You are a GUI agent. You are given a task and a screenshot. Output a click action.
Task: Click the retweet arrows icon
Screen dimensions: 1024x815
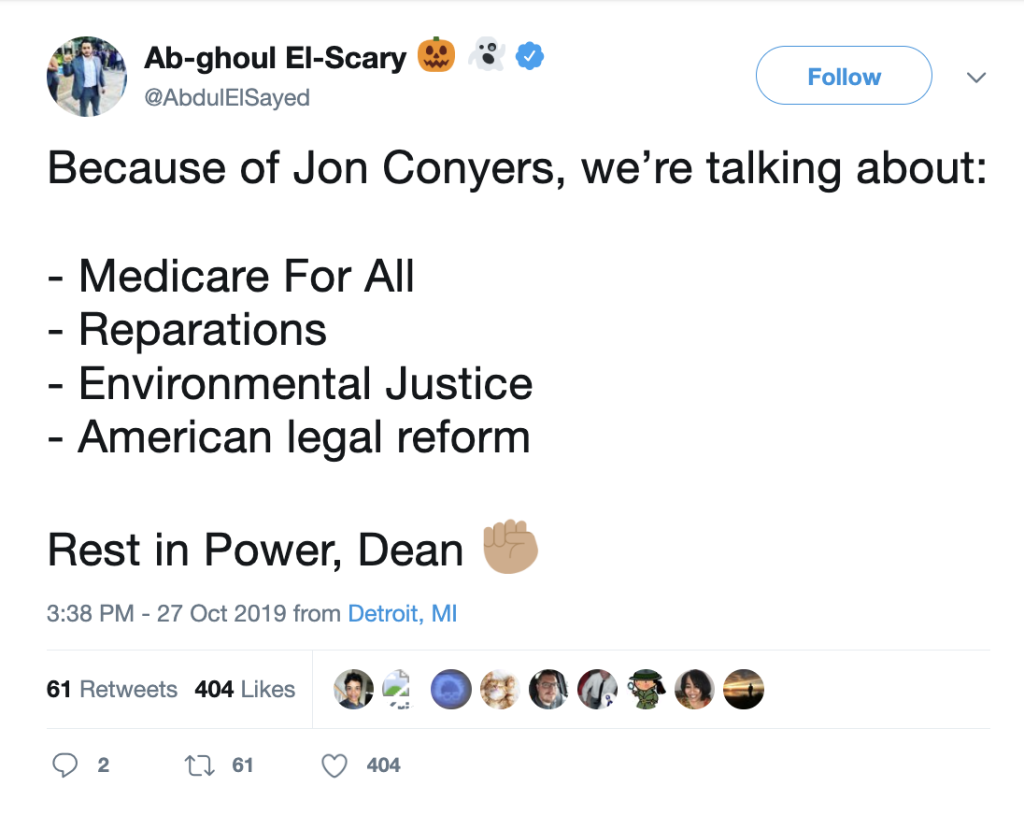tap(200, 765)
